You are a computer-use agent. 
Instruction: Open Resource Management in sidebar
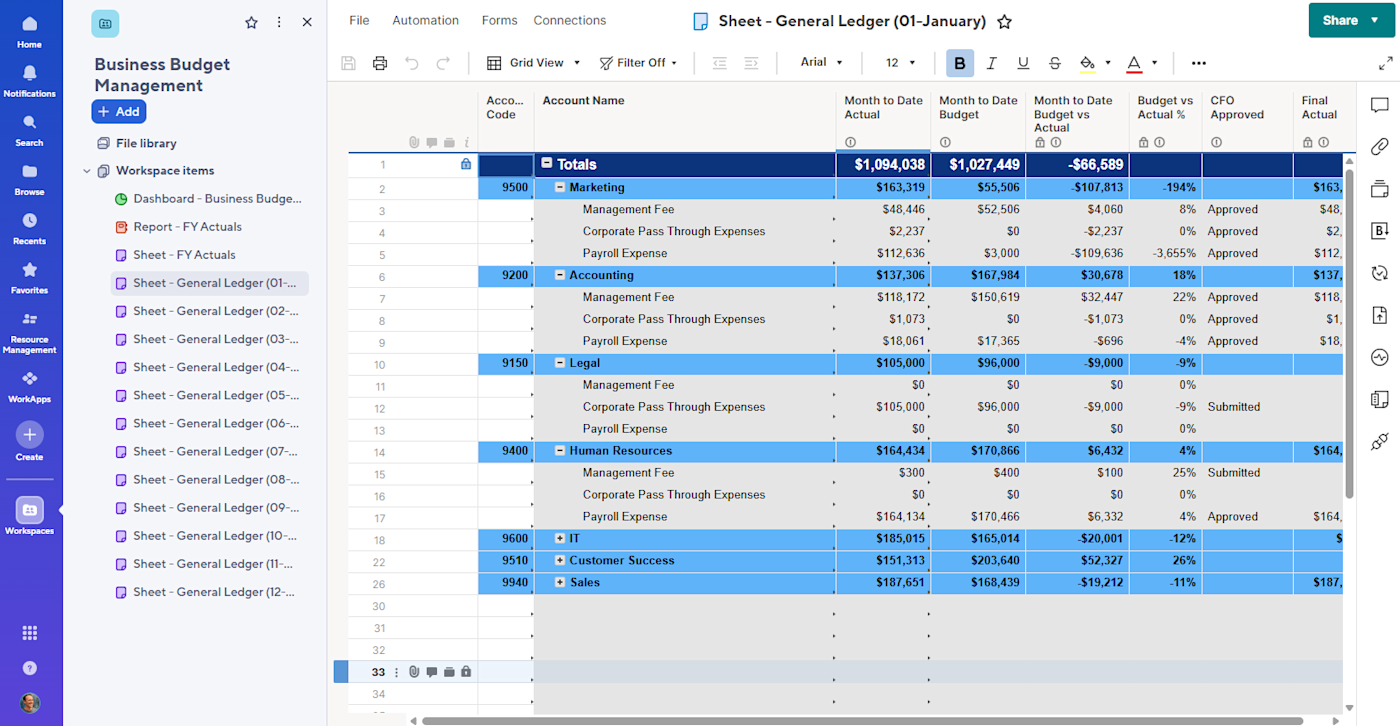pos(29,331)
